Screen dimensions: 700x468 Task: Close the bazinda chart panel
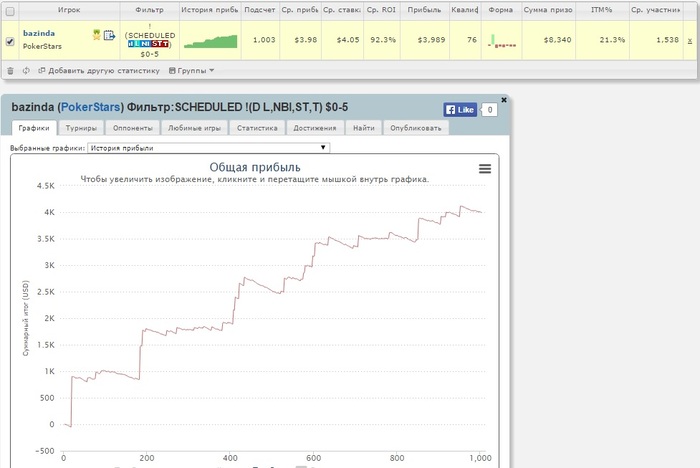(x=504, y=100)
